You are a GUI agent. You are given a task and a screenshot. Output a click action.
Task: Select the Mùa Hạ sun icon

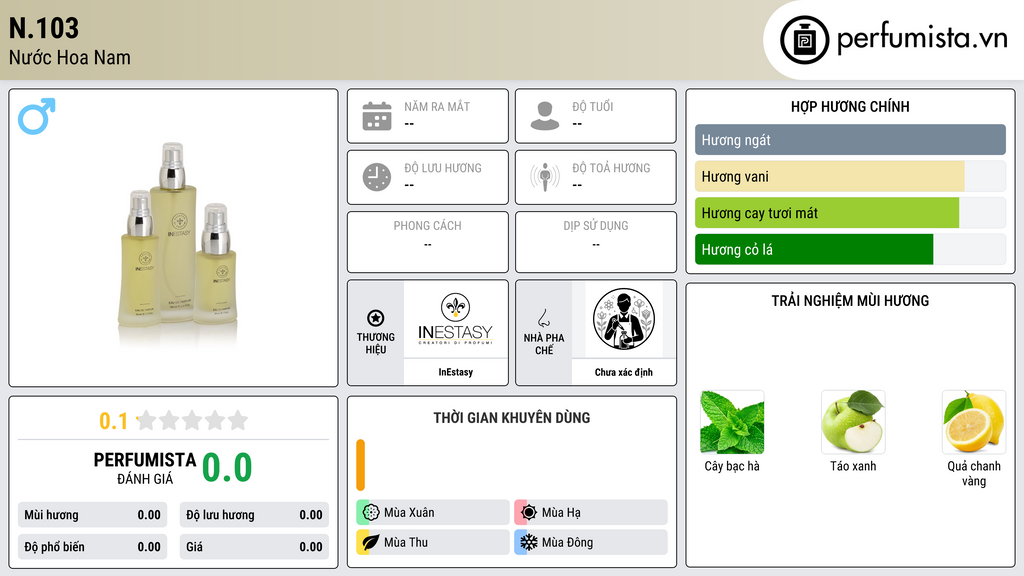coord(529,513)
